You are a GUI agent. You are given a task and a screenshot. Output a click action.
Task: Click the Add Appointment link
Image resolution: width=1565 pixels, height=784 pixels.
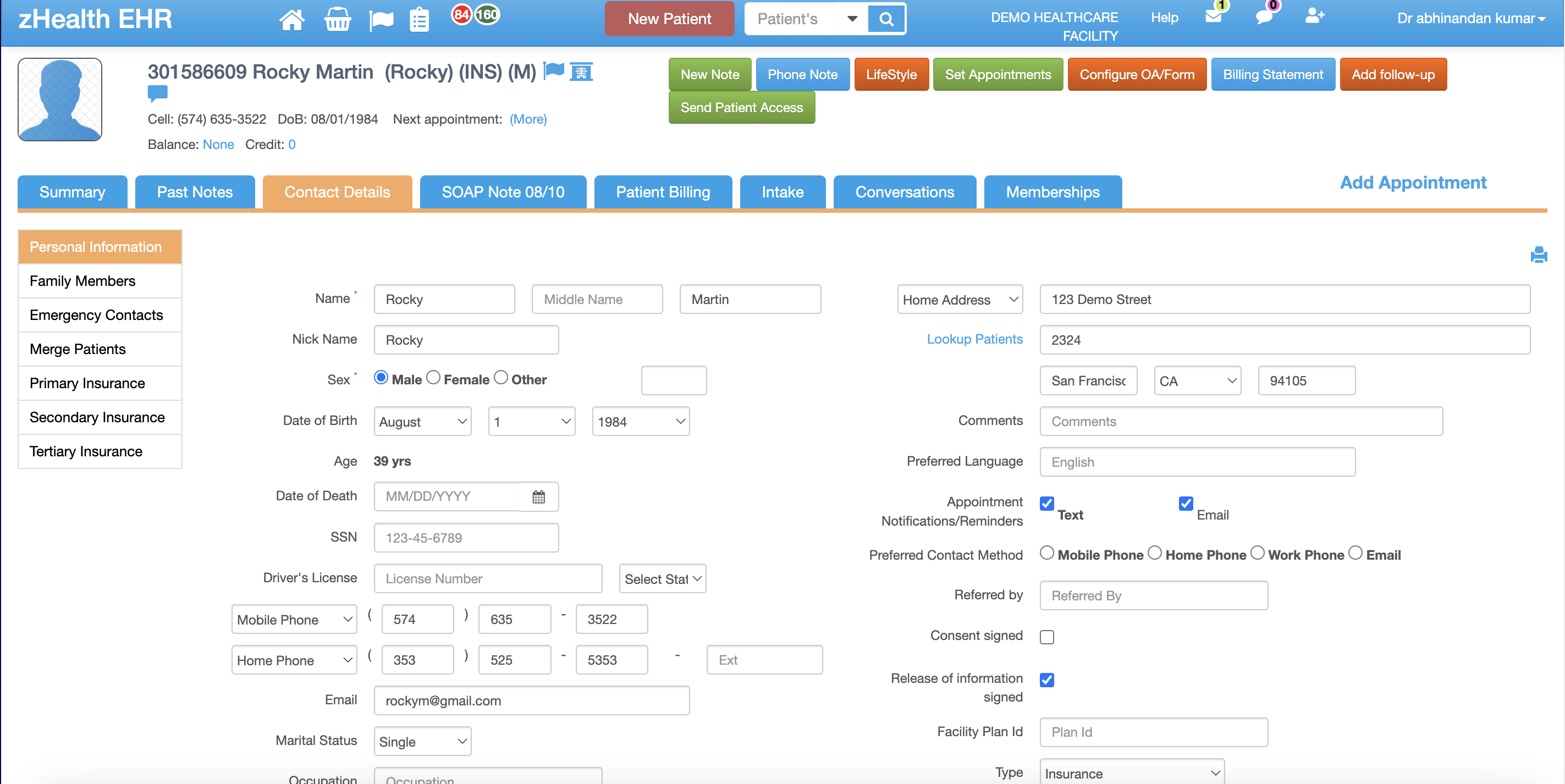(x=1413, y=183)
